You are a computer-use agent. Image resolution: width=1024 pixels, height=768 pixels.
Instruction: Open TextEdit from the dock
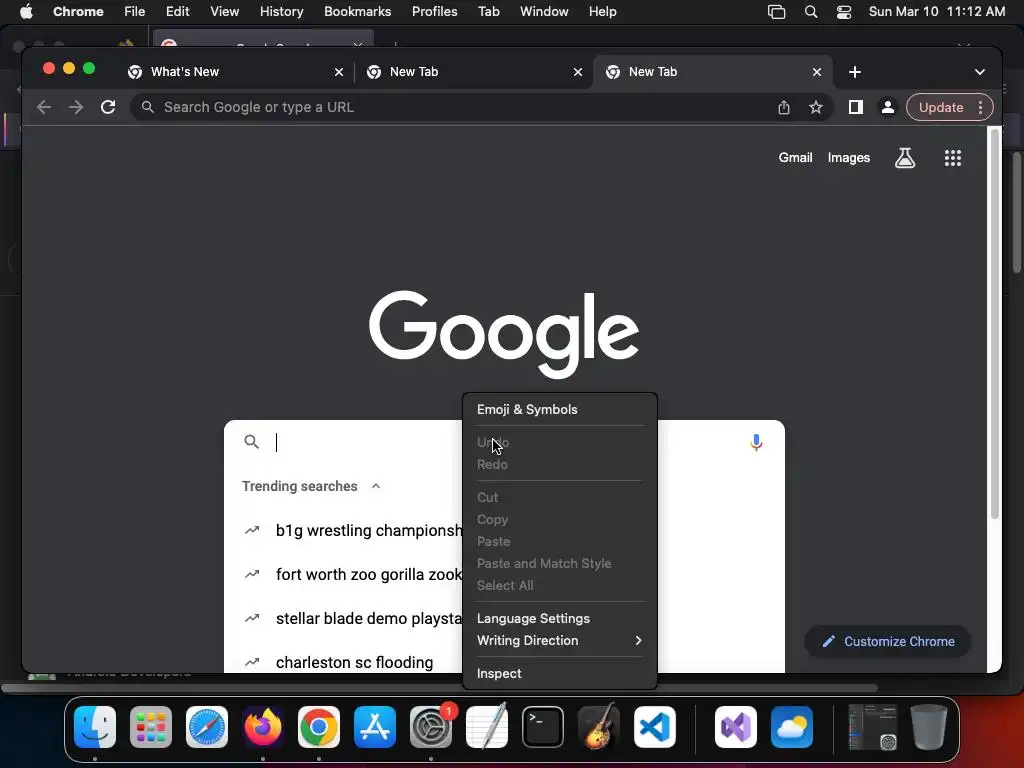click(487, 726)
